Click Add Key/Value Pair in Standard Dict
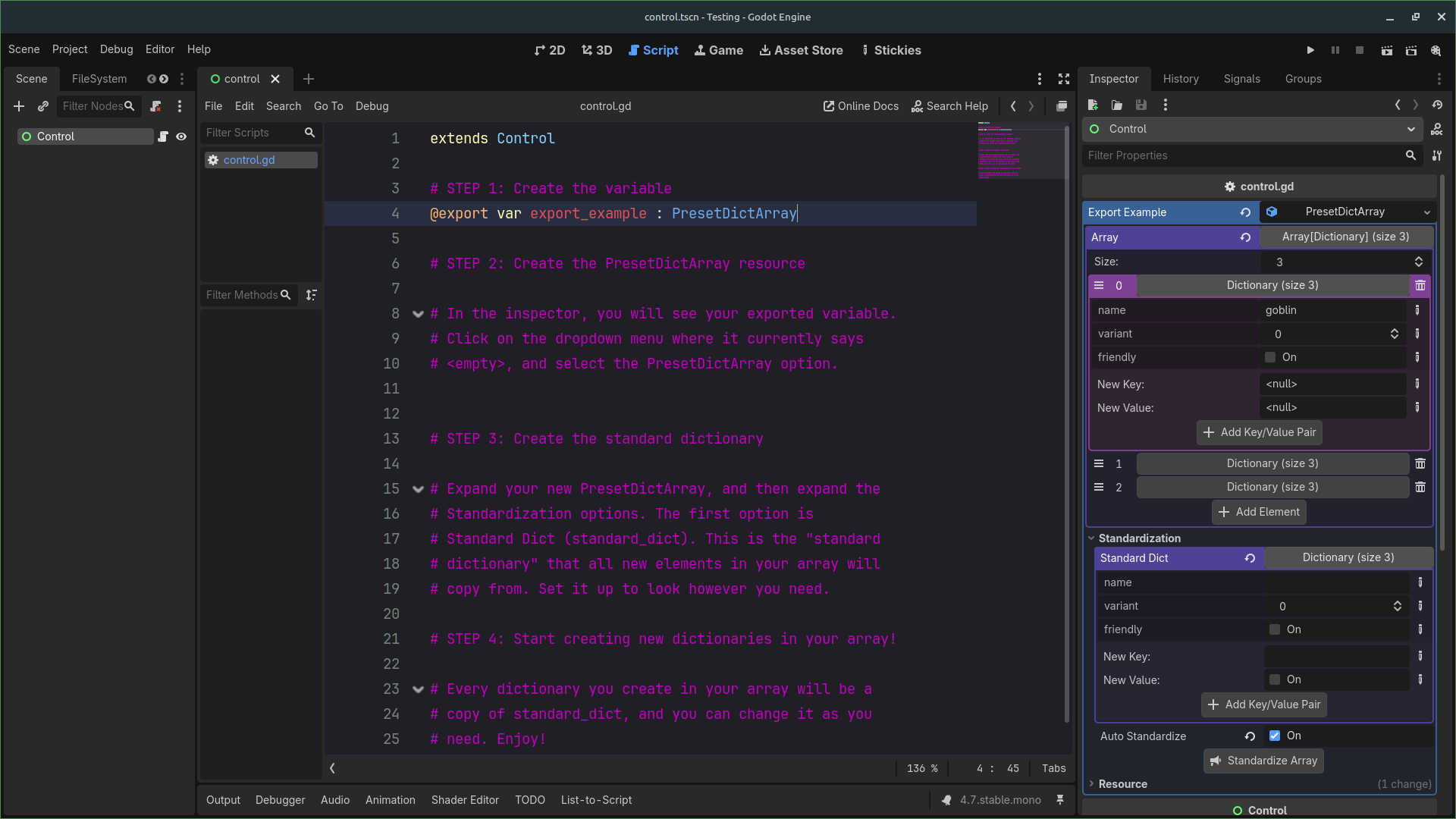 pyautogui.click(x=1263, y=705)
